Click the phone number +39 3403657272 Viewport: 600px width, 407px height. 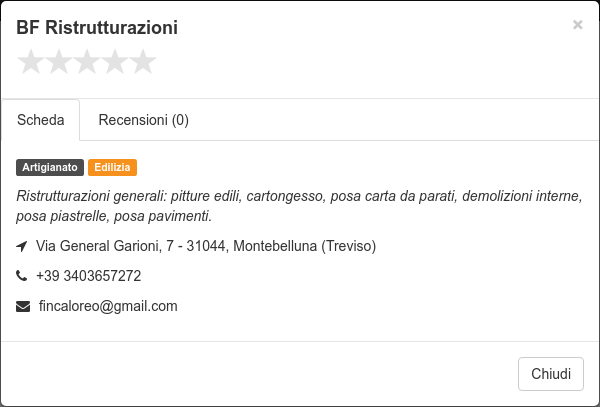pos(88,276)
